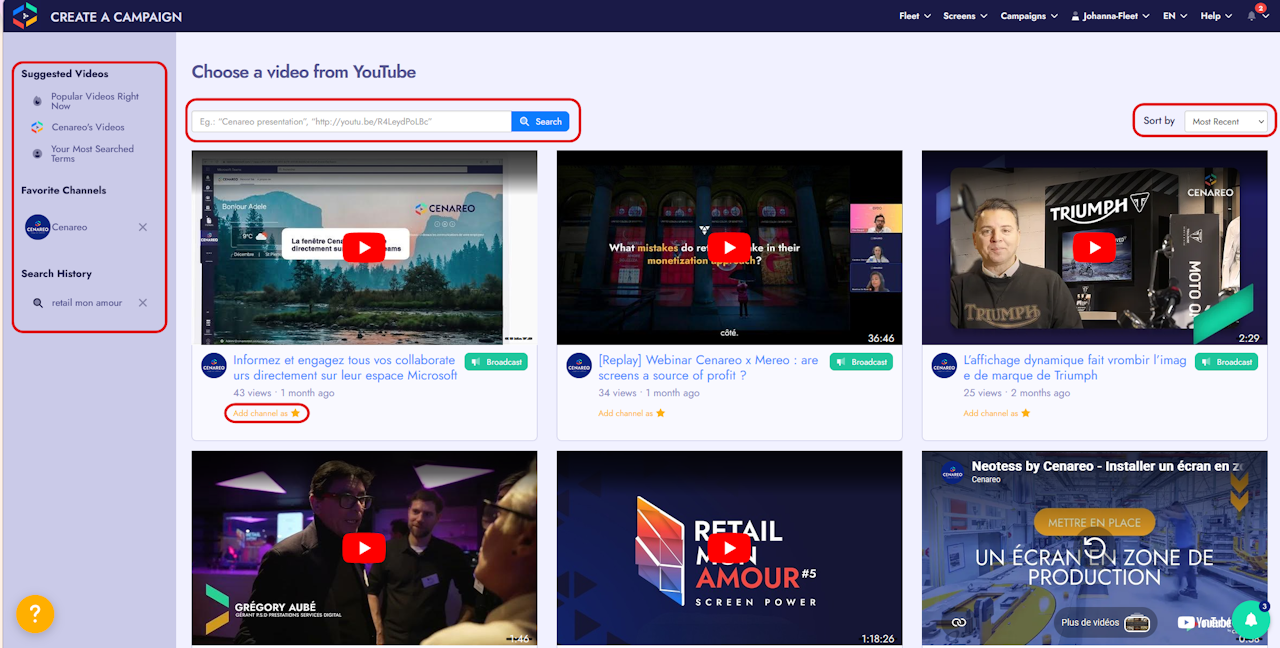Remove Cenareo from favorite channels

coord(142,227)
